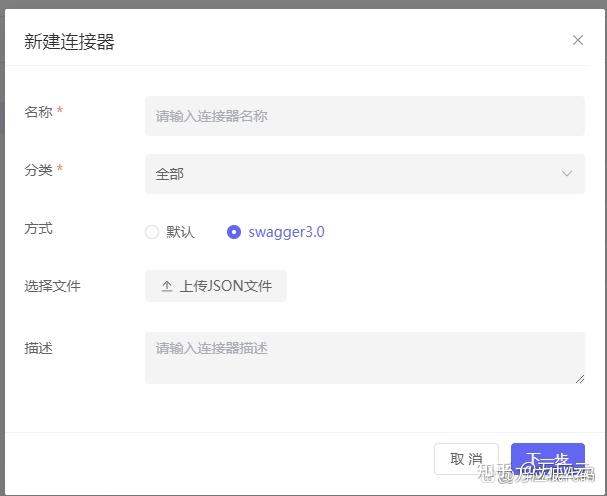
Task: Expand the 分类 dropdown chevron arrow
Action: 567,173
